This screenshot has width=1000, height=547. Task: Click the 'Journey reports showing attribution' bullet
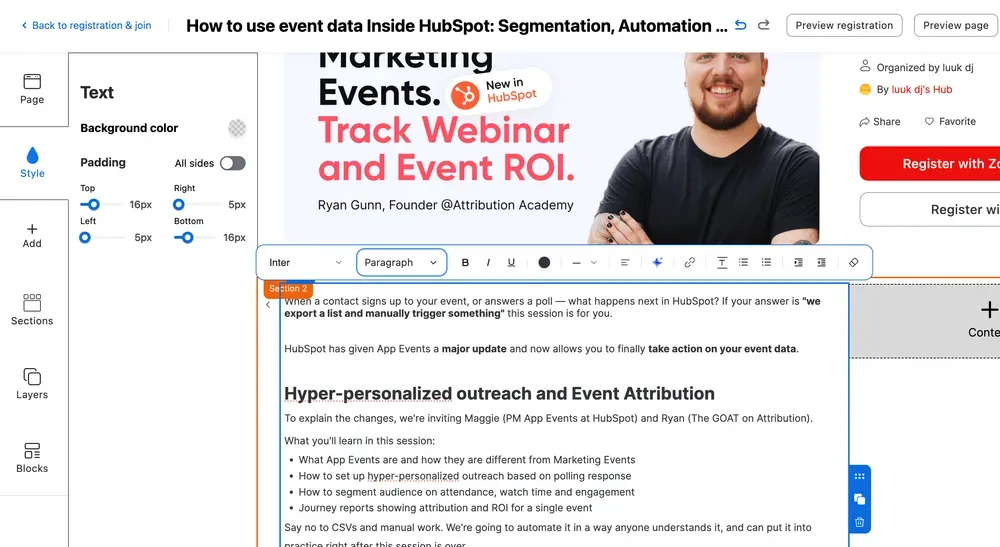[x=445, y=508]
